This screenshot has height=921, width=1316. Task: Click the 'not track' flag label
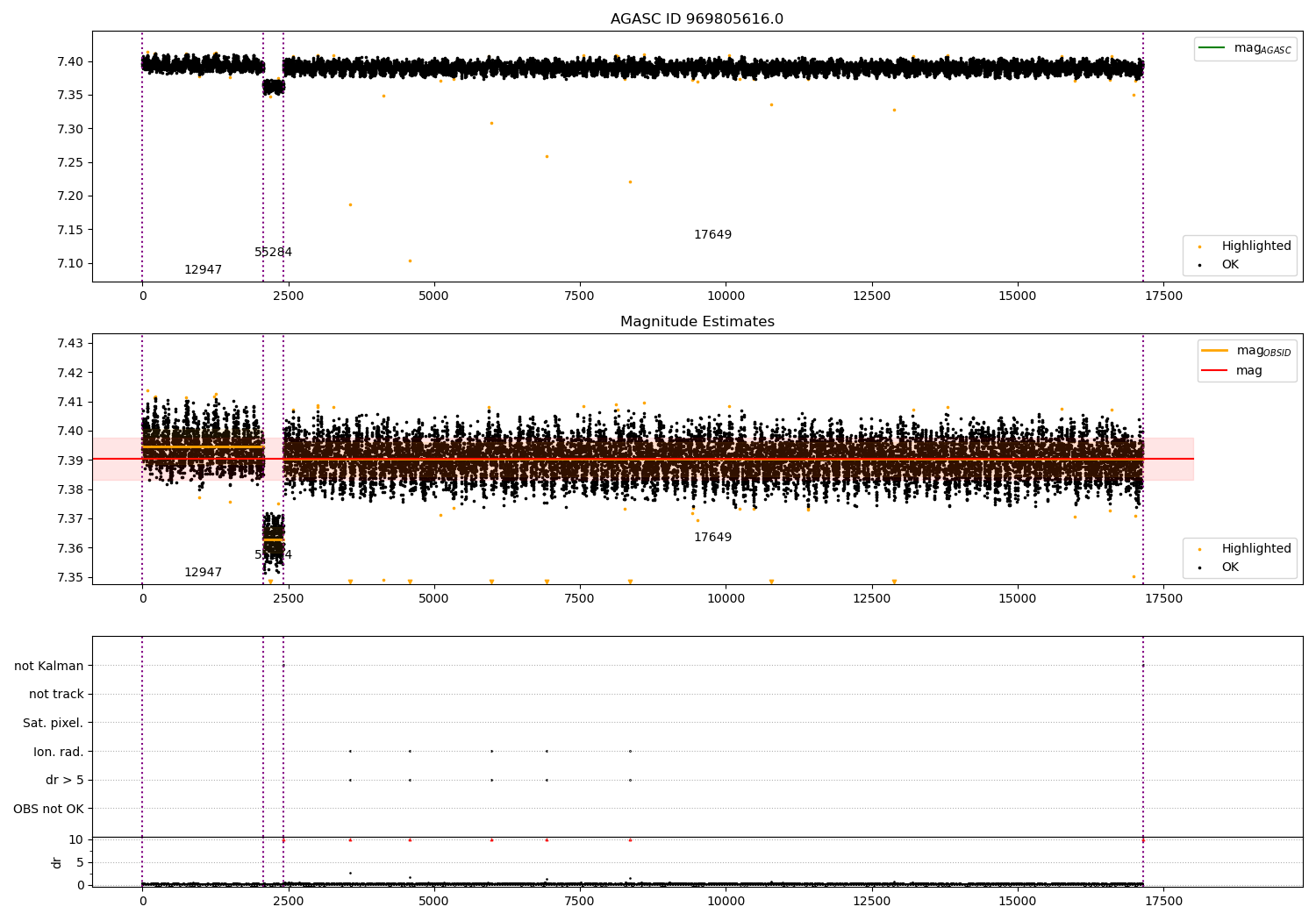click(56, 695)
